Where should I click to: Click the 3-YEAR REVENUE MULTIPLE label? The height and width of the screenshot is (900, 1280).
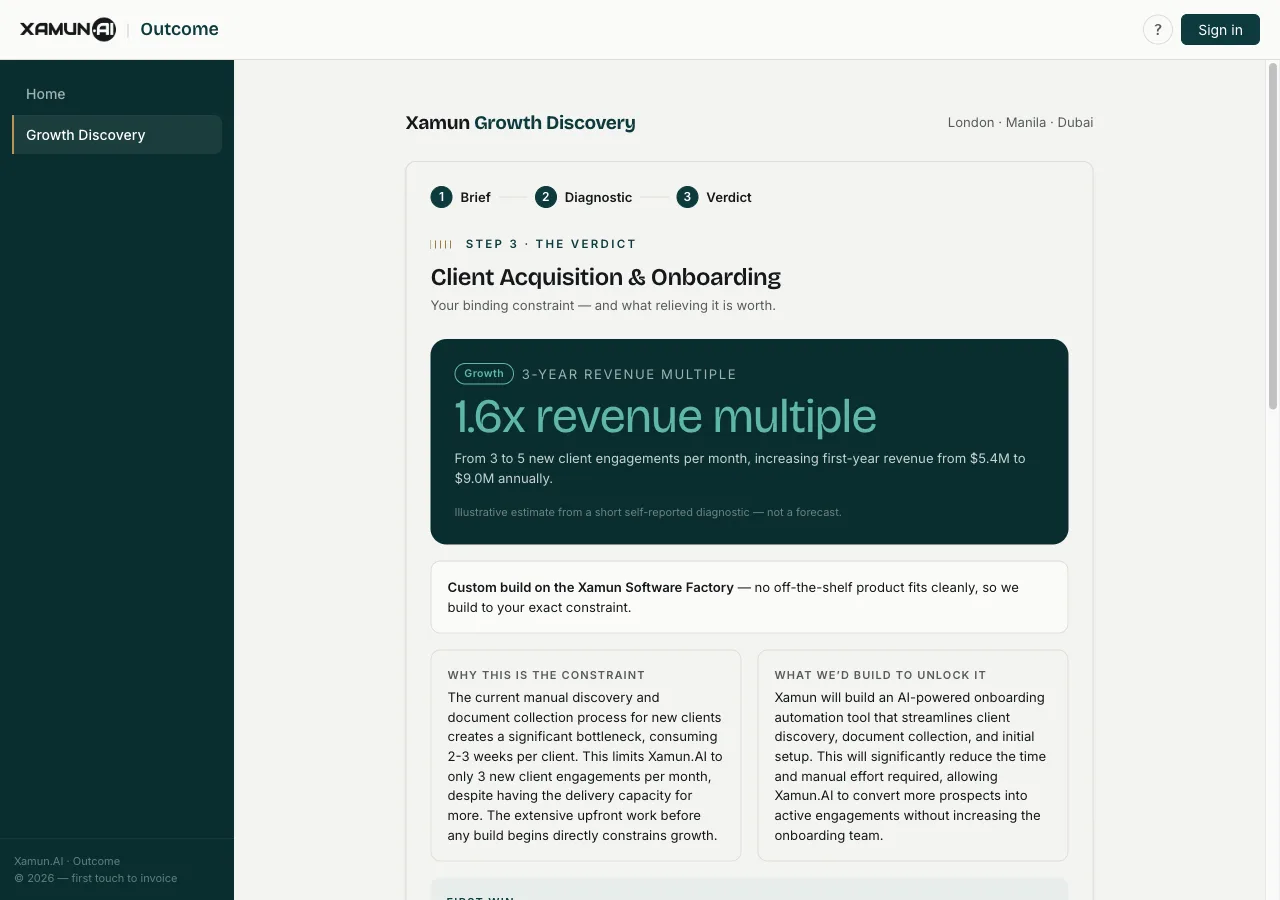click(x=629, y=374)
